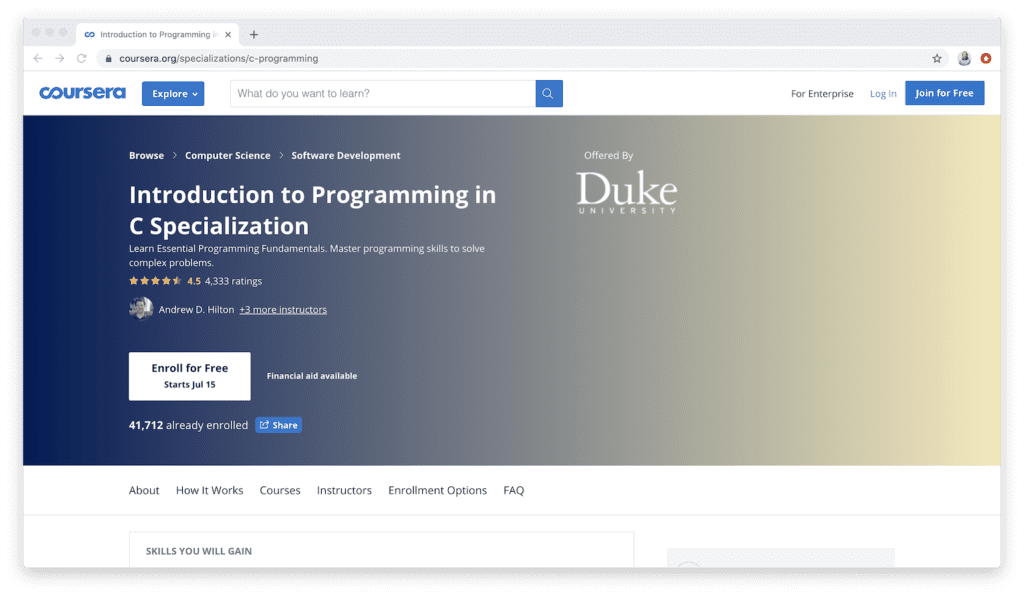Open Enrollment Options tab
The width and height of the screenshot is (1024, 596).
coord(438,490)
